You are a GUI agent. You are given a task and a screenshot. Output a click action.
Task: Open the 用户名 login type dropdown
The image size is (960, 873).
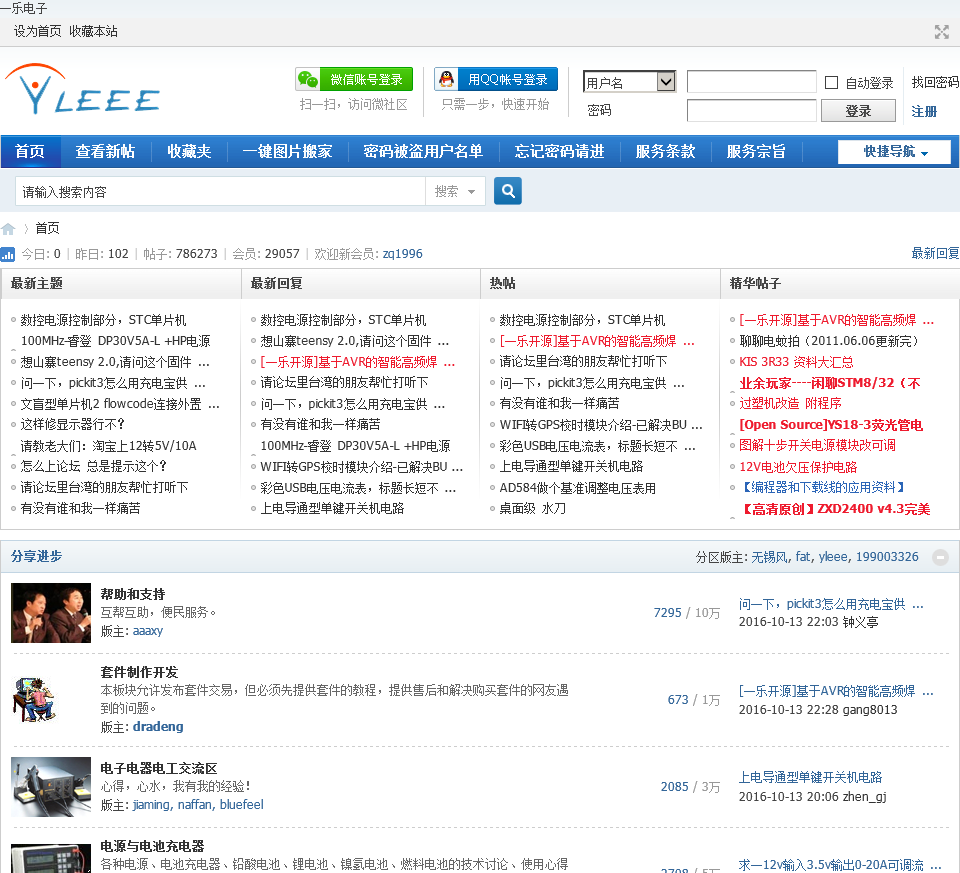(x=630, y=83)
